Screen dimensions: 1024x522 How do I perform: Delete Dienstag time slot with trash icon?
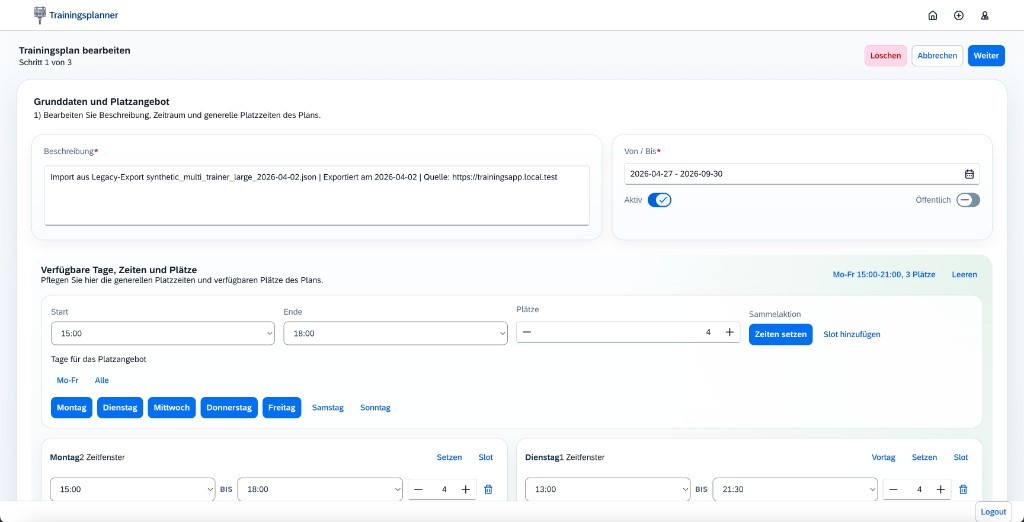pyautogui.click(x=963, y=489)
